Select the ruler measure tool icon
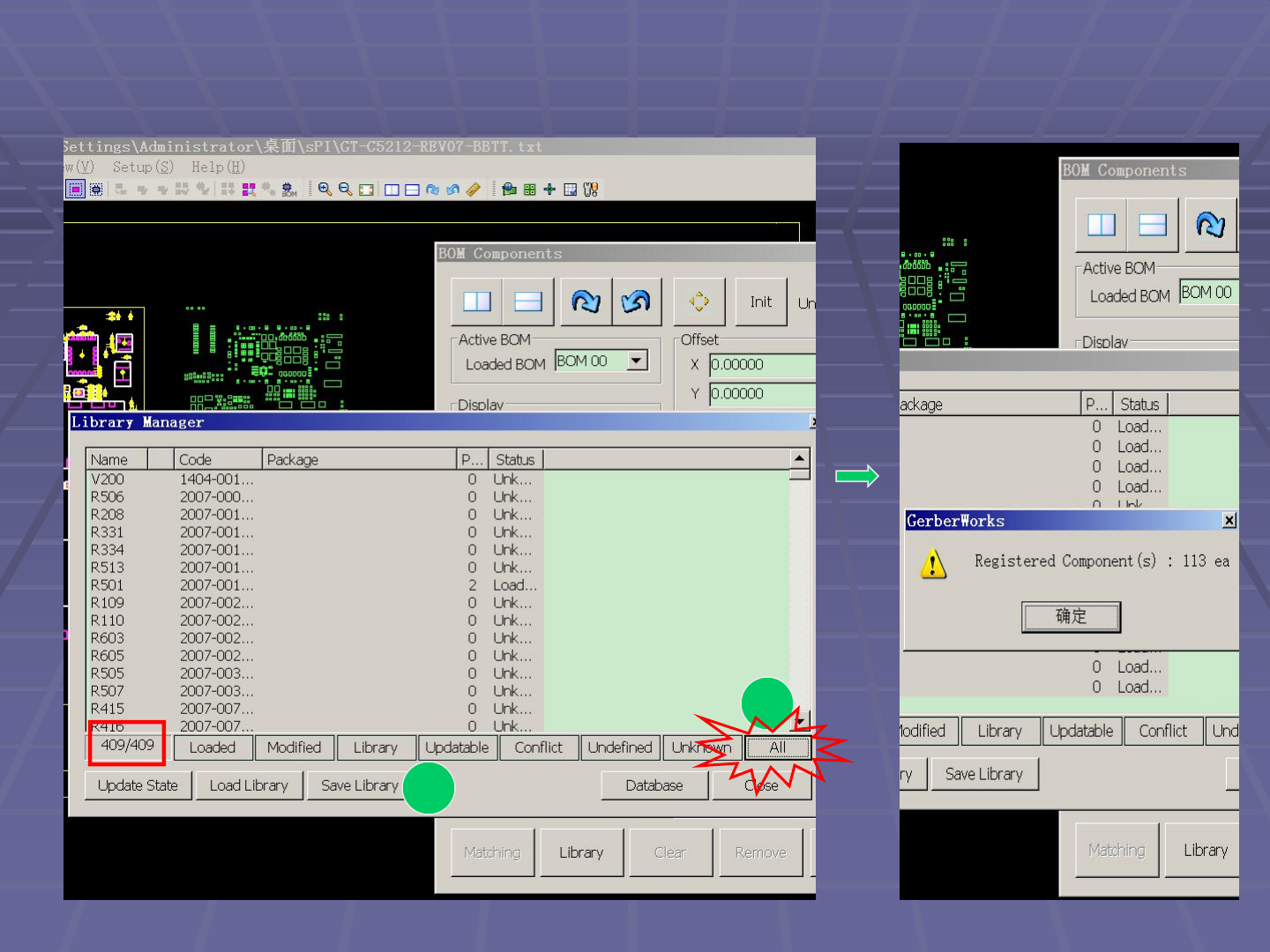The image size is (1270, 952). (x=474, y=190)
